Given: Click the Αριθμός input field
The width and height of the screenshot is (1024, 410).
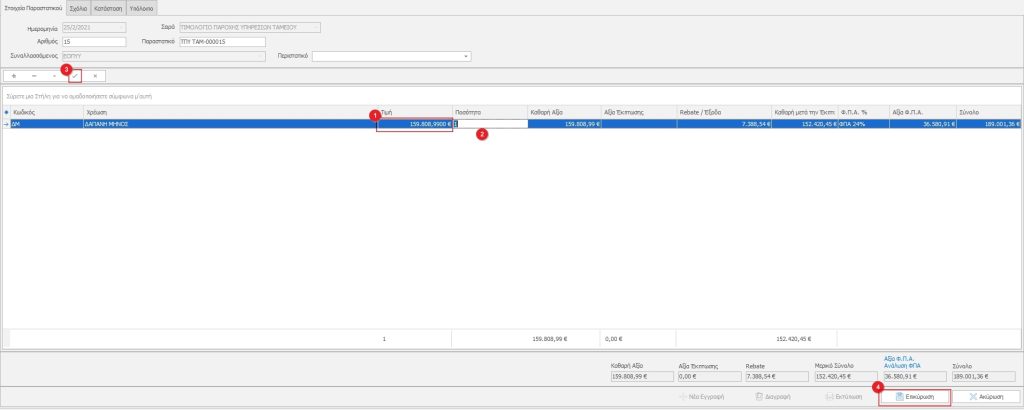Looking at the screenshot, I should pyautogui.click(x=94, y=42).
